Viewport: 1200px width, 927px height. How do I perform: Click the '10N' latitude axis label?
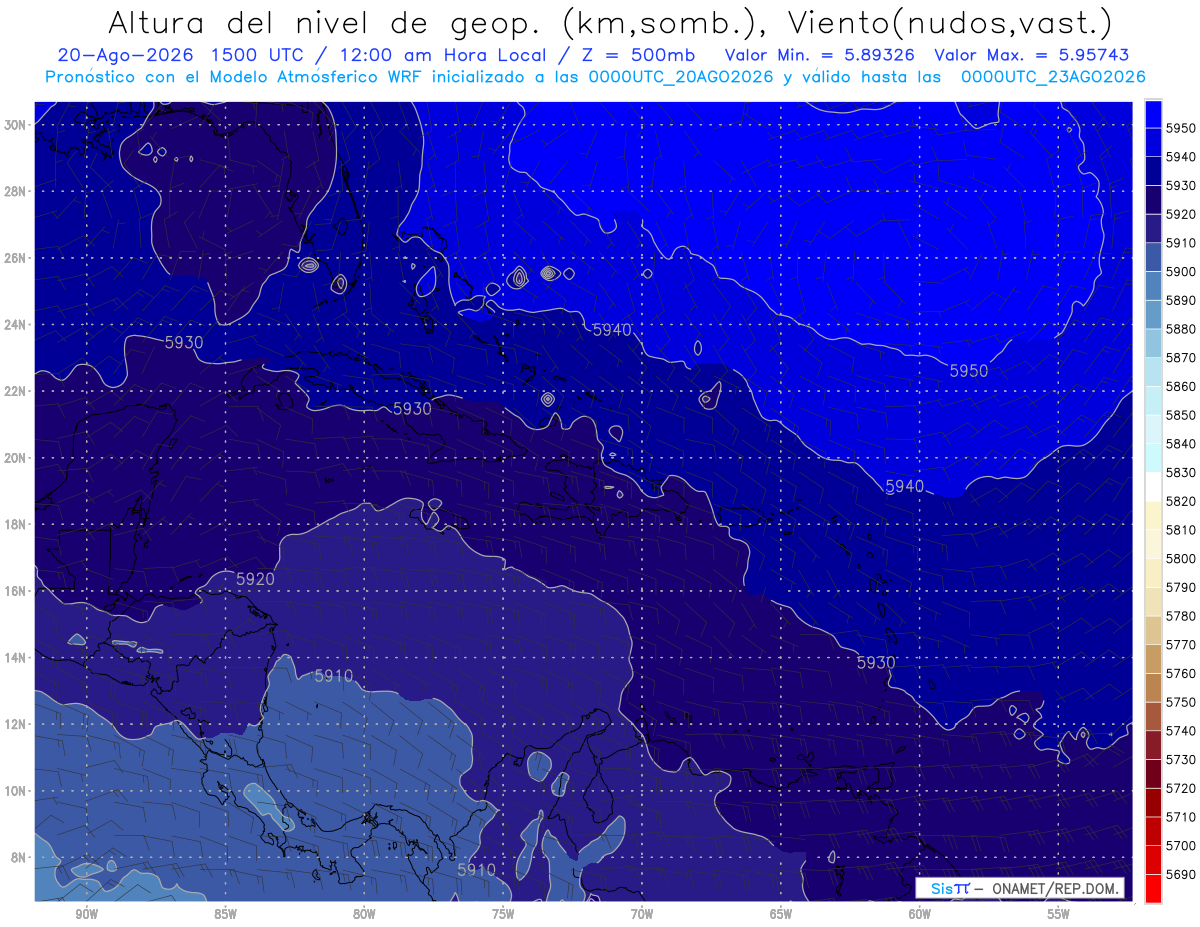point(17,790)
